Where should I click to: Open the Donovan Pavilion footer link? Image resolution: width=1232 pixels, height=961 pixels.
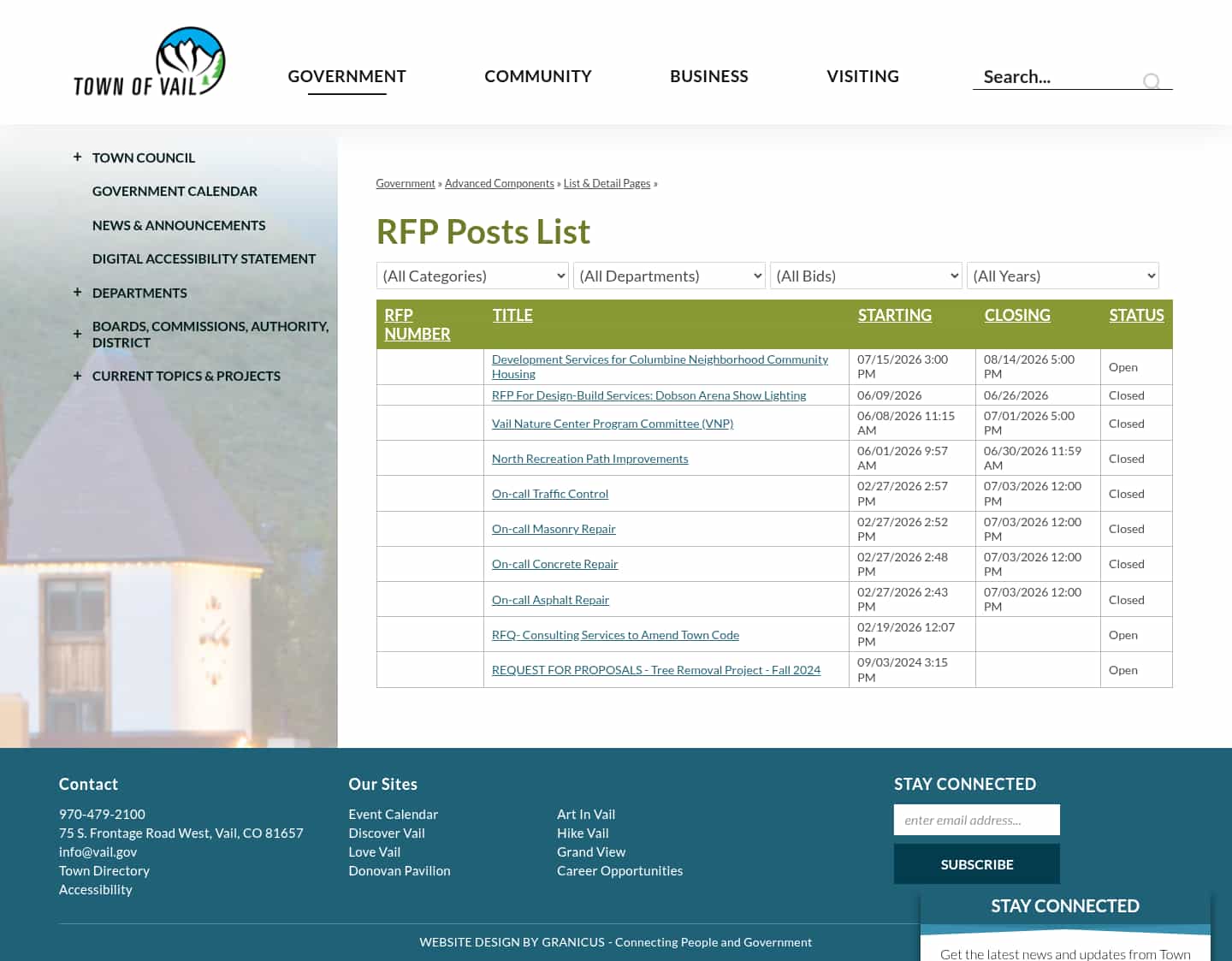(x=400, y=870)
